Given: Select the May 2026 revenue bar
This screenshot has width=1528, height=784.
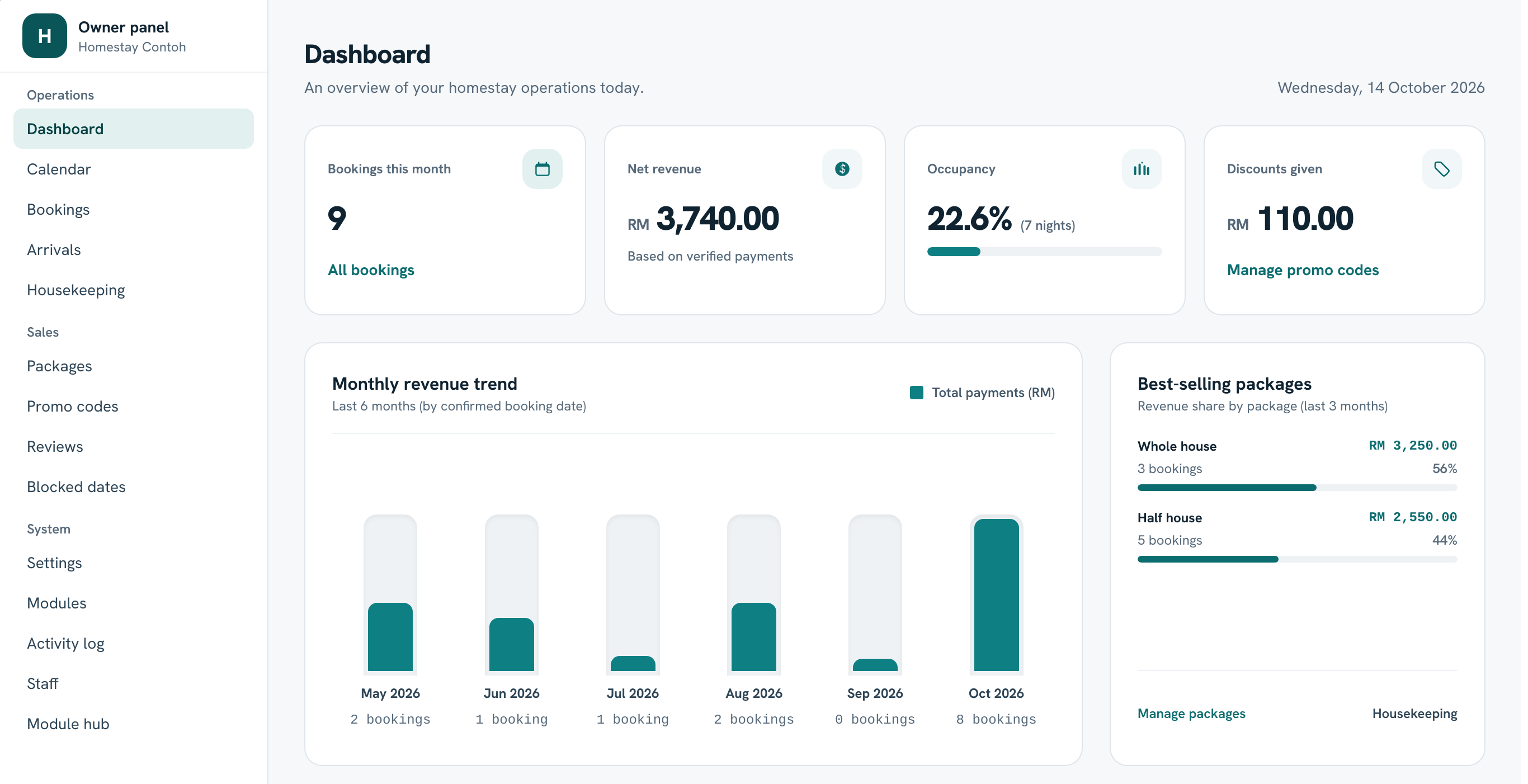Looking at the screenshot, I should click(390, 636).
